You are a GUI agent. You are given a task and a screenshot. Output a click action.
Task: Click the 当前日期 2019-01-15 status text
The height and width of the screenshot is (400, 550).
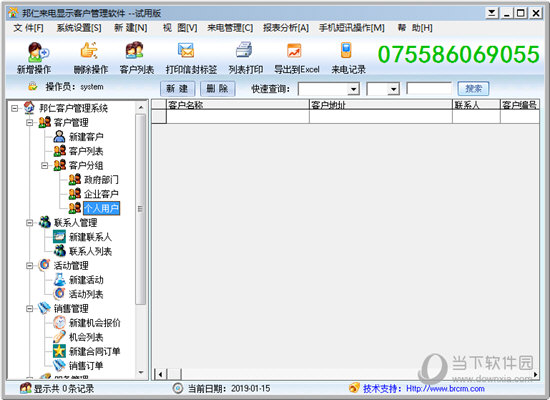tap(229, 388)
